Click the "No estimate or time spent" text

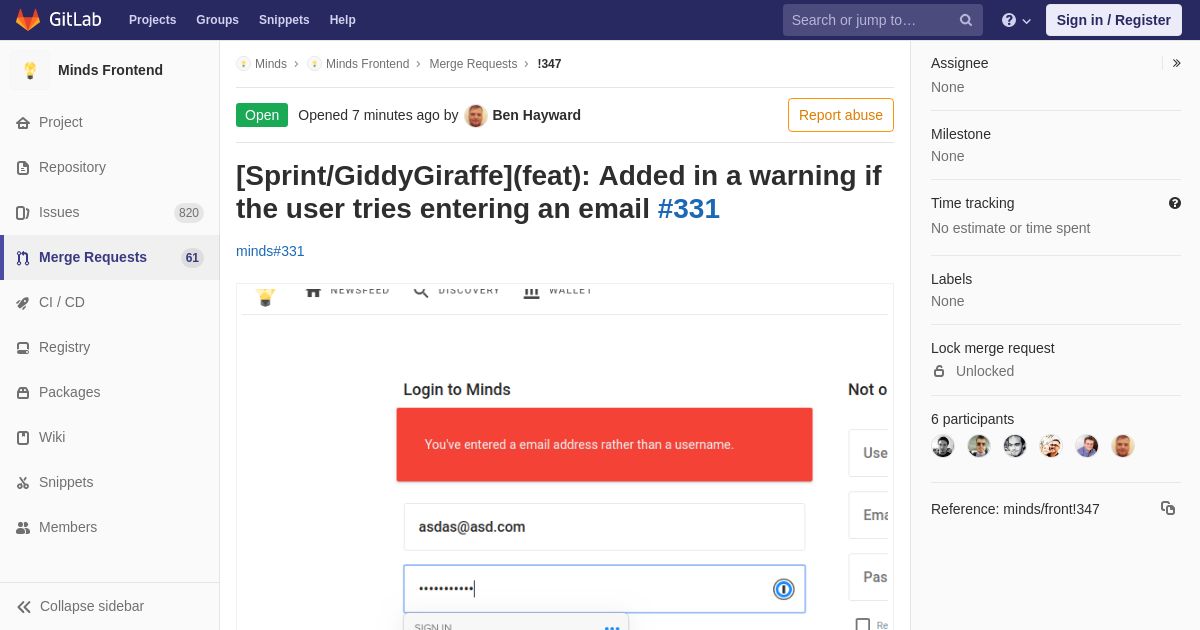(1011, 228)
